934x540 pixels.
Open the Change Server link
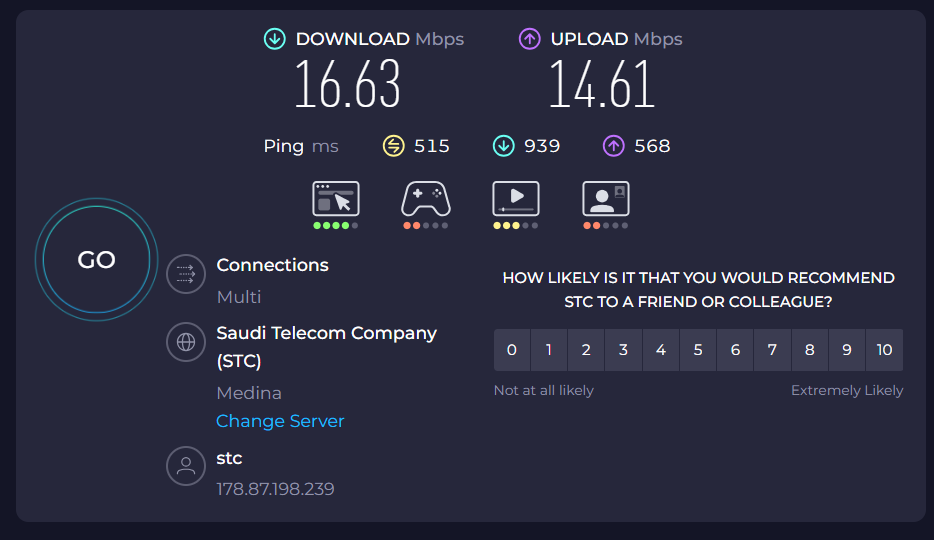click(x=280, y=421)
